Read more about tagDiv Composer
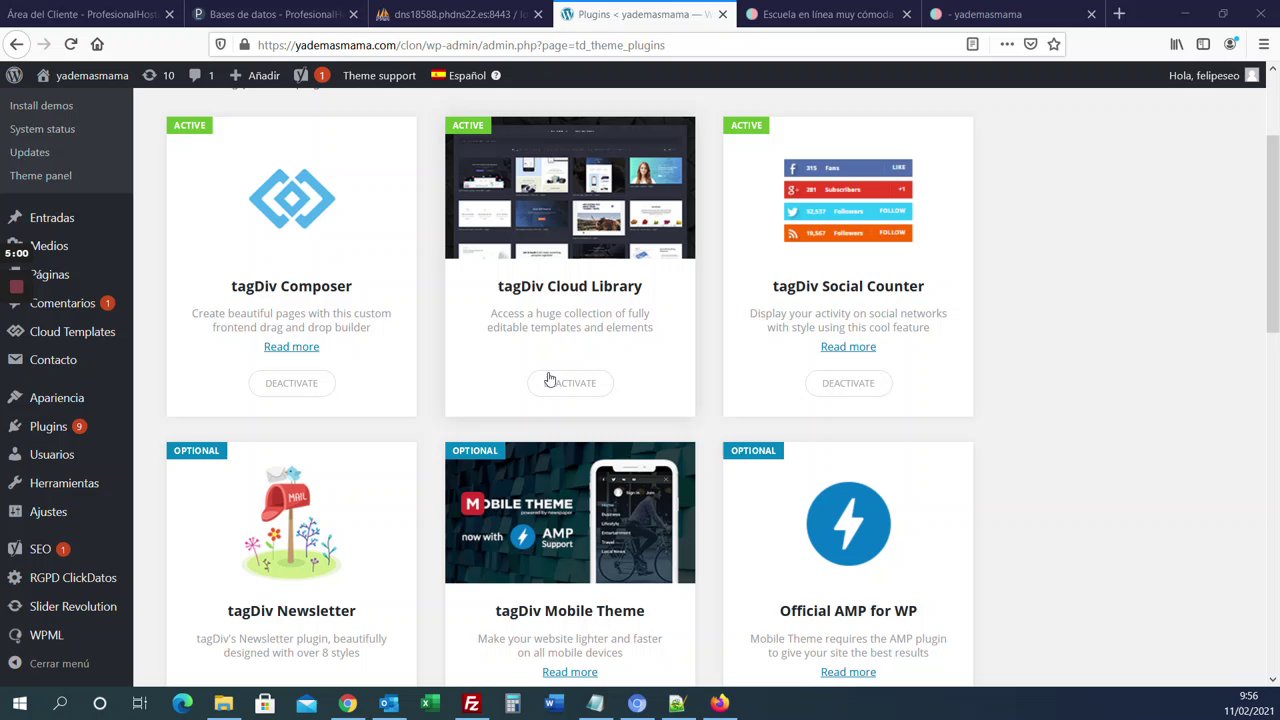Viewport: 1280px width, 720px height. pyautogui.click(x=291, y=346)
